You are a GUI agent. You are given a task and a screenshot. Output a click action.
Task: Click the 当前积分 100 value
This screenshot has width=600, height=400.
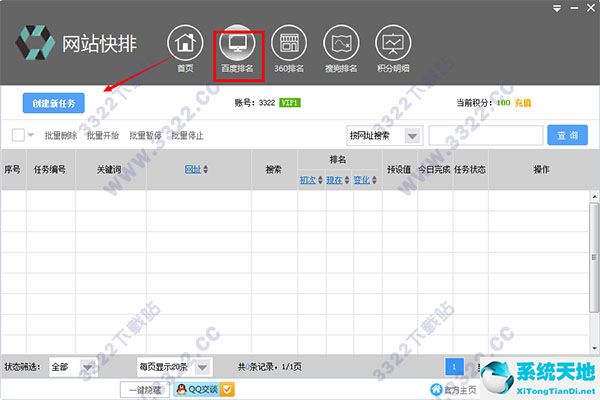point(503,103)
